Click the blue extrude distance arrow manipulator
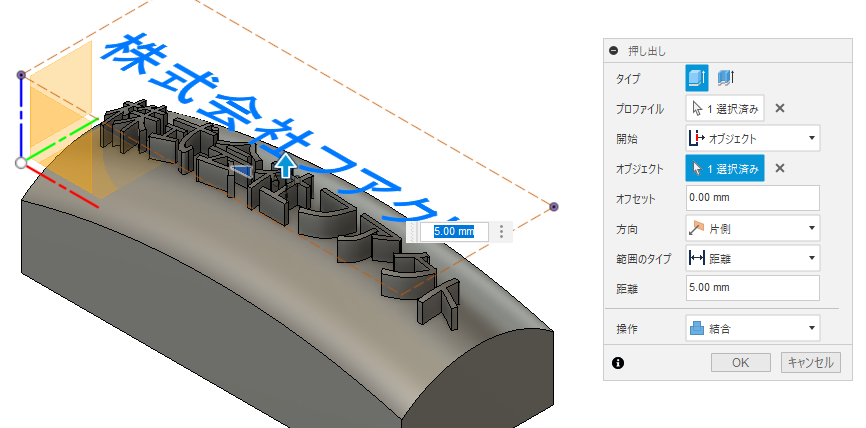The image size is (866, 428). 286,166
